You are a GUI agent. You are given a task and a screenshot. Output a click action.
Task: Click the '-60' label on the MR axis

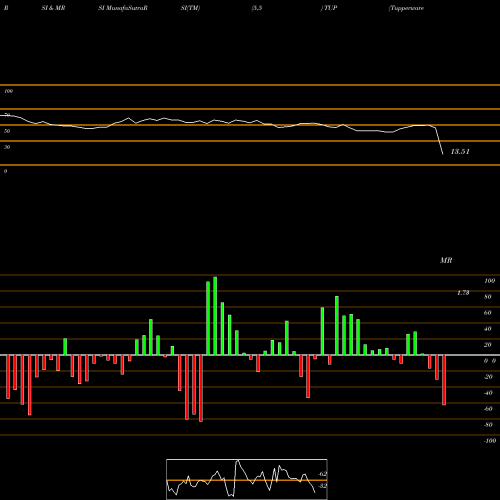point(488,409)
